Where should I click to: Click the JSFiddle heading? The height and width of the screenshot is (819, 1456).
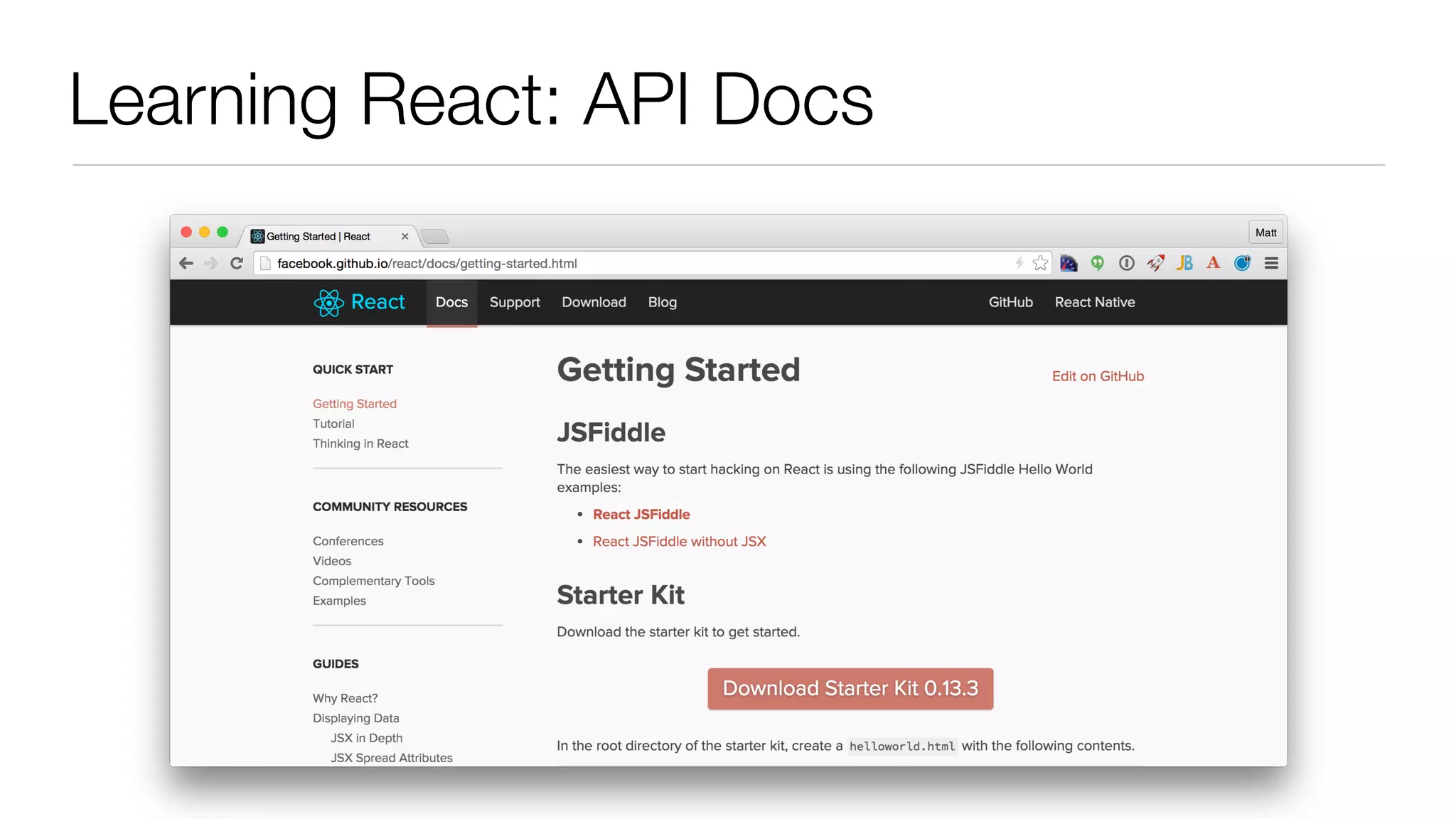coord(611,432)
